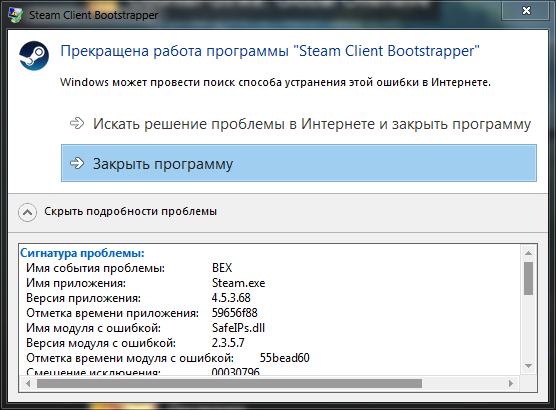The width and height of the screenshot is (556, 410).
Task: Click details scrollbar up arrow
Action: click(528, 253)
